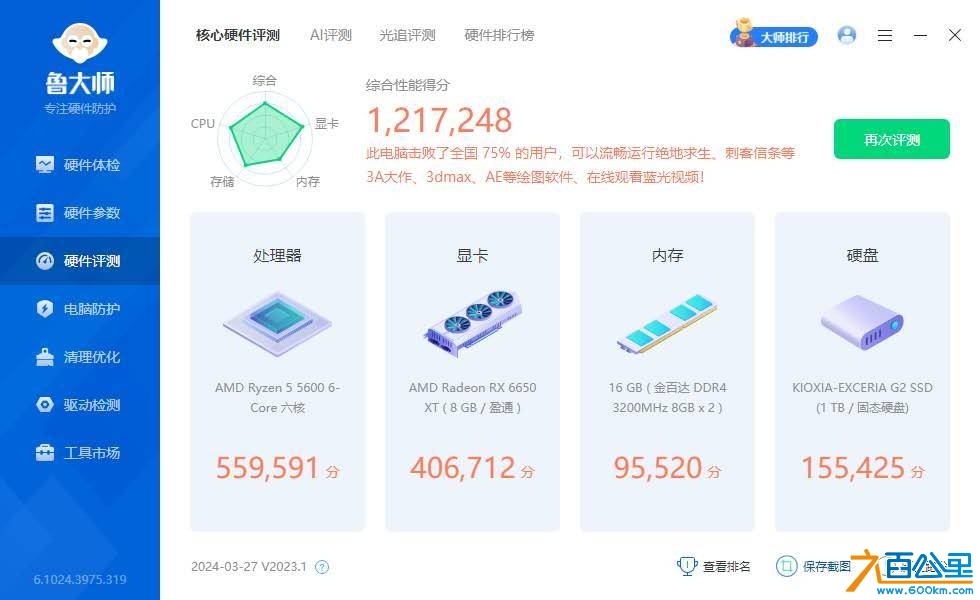The height and width of the screenshot is (600, 980).
Task: Click the 再次评测 button
Action: pyautogui.click(x=891, y=139)
